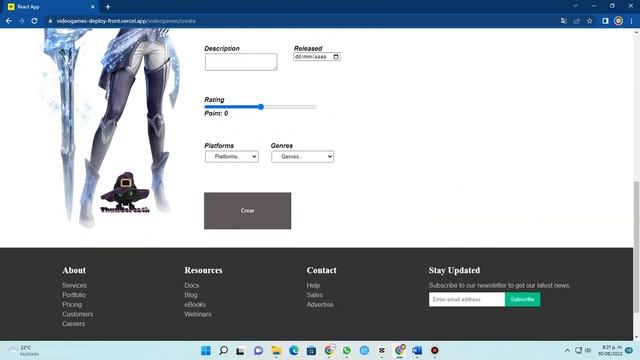Open WhatsApp from the taskbar
Viewport: 640px width, 360px height.
pyautogui.click(x=347, y=351)
